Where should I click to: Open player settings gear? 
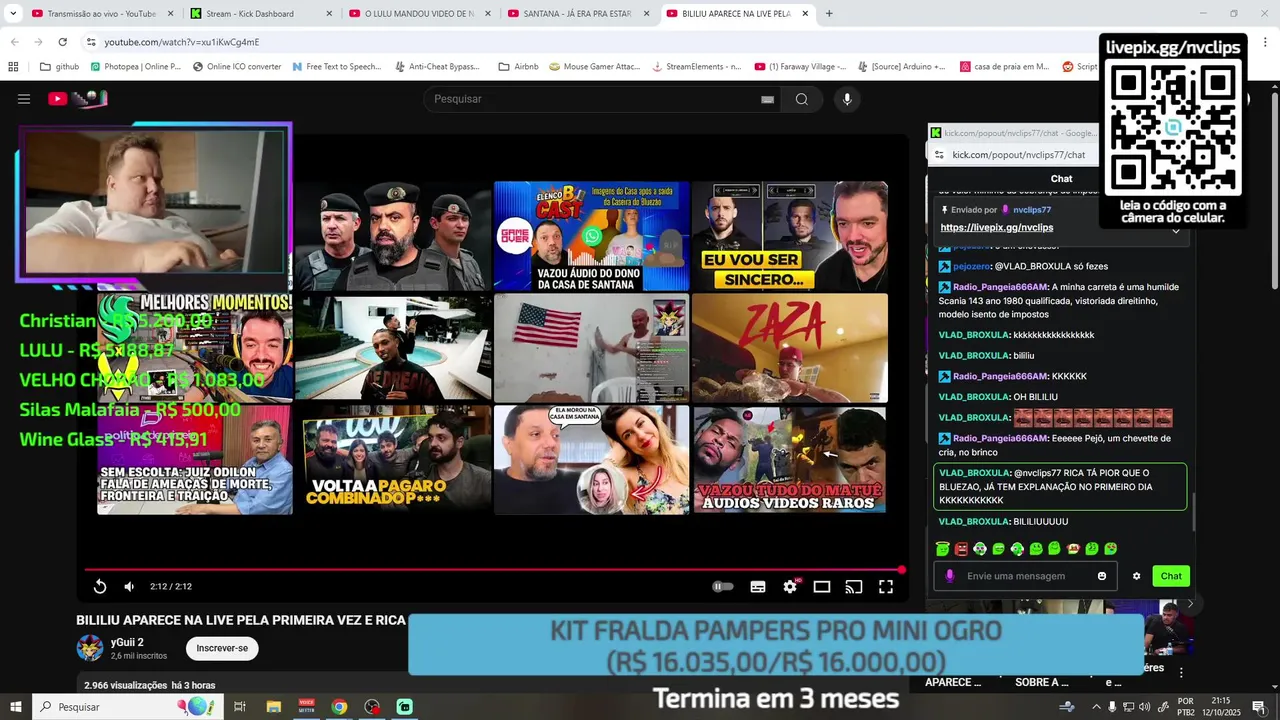click(790, 587)
